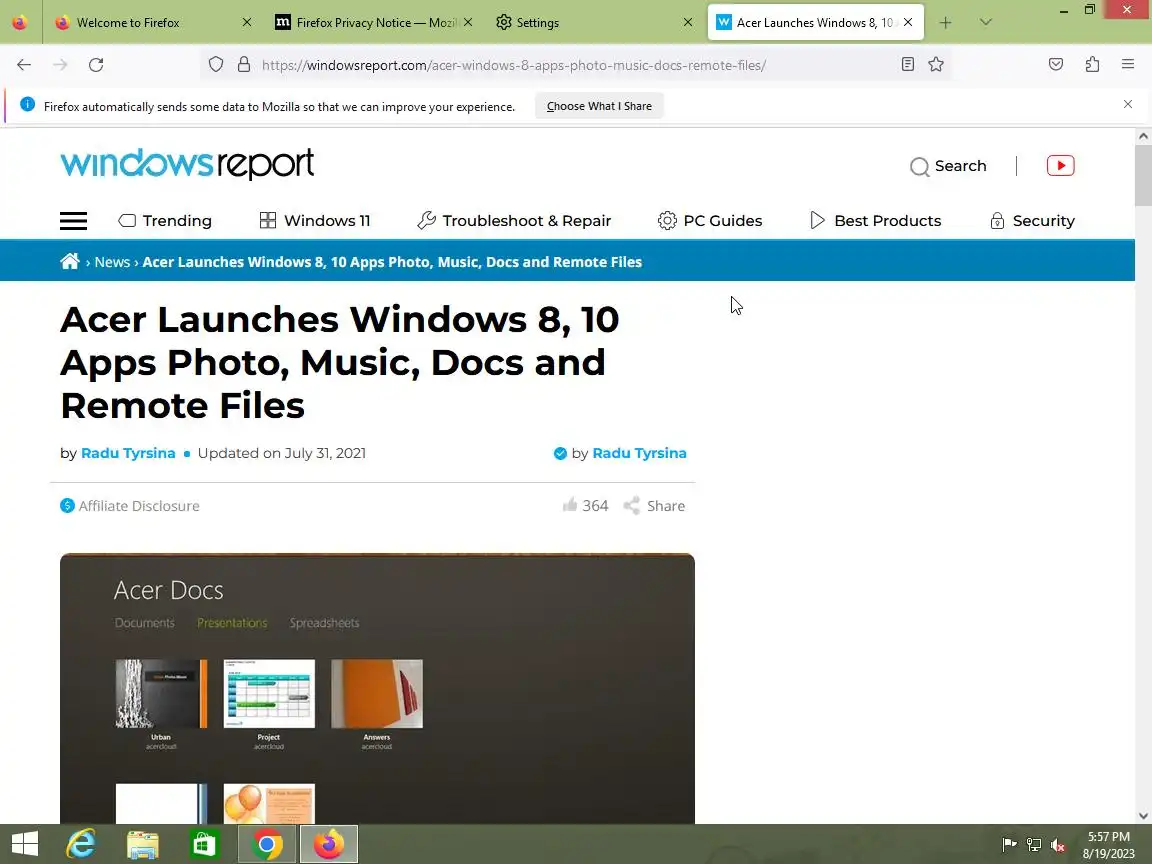Screen dimensions: 1152x864
Task: Open the windowsreport logo homepage link
Action: [187, 163]
